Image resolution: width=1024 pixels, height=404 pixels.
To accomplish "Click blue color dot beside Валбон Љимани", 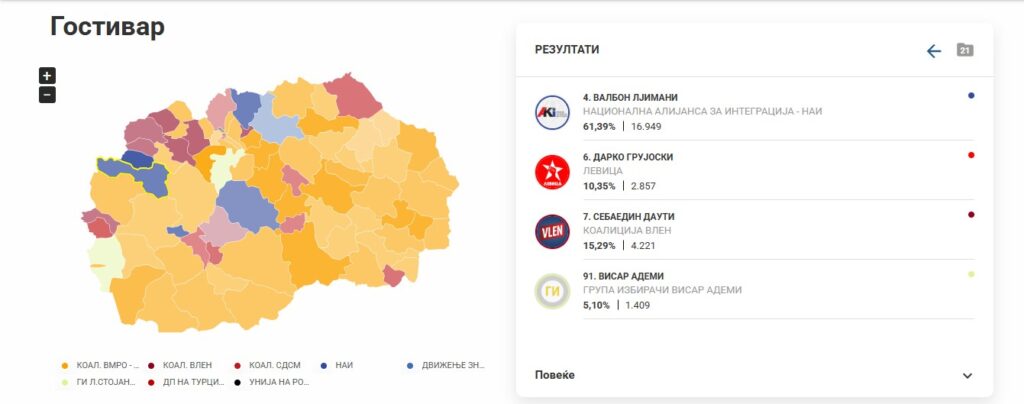I will coord(971,96).
